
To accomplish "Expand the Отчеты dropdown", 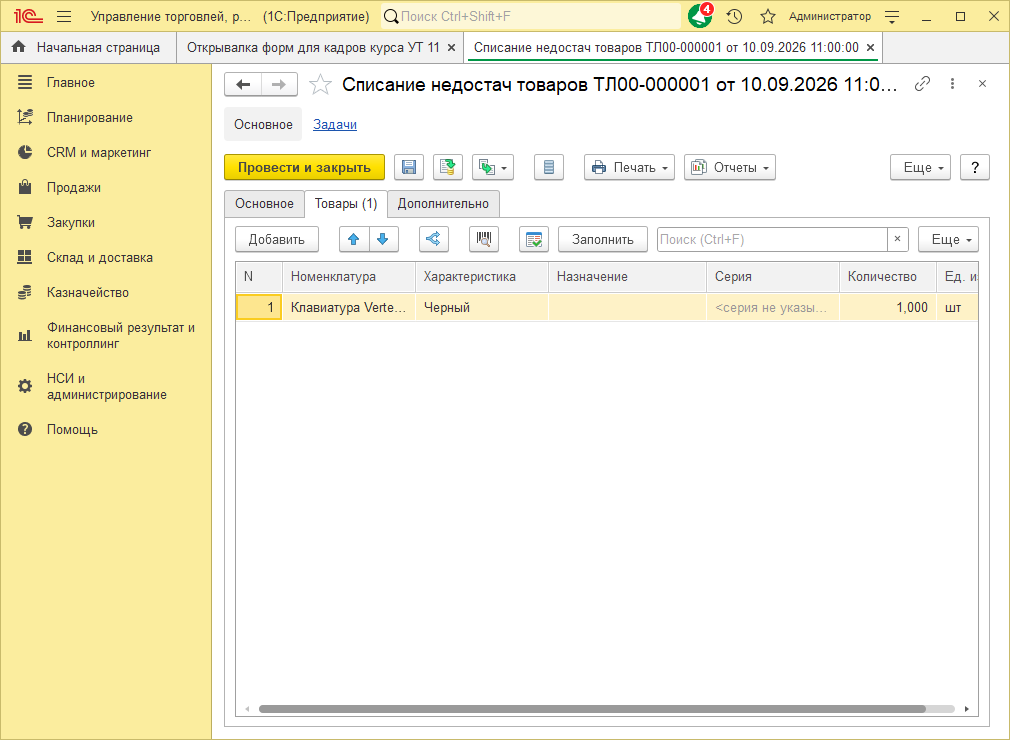I will 730,167.
